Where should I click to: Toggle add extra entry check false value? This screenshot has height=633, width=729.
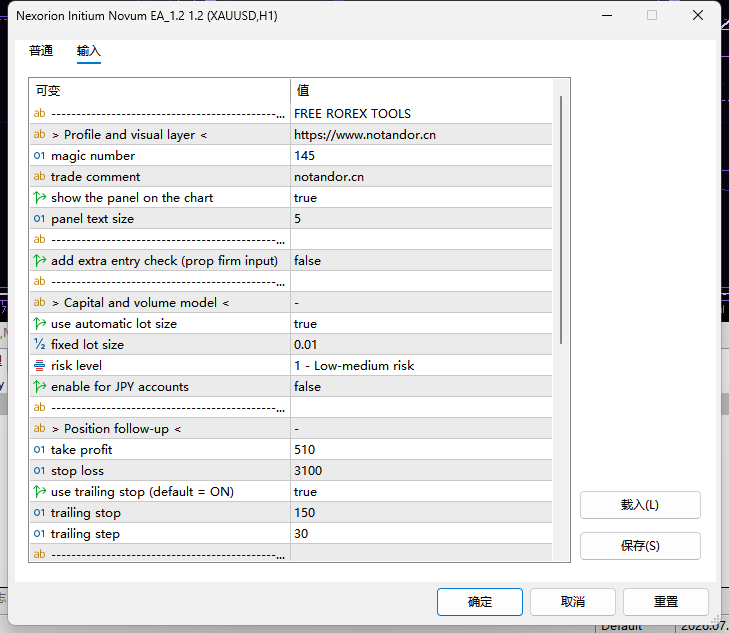tap(421, 261)
